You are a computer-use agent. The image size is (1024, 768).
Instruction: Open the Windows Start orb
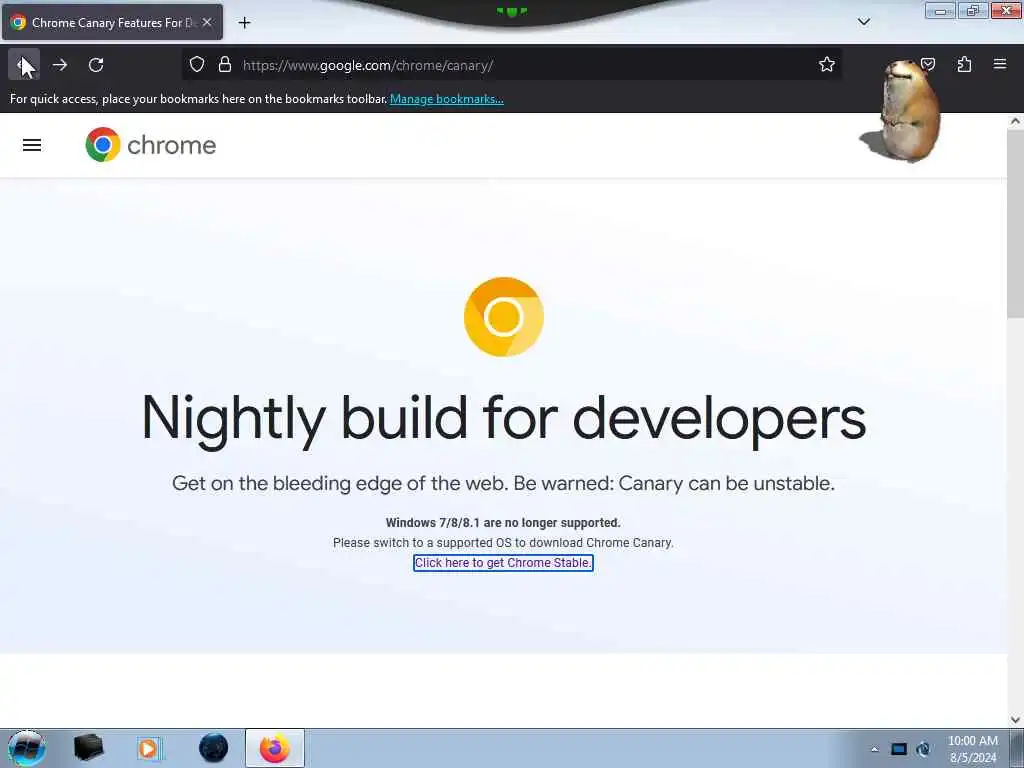click(x=27, y=748)
